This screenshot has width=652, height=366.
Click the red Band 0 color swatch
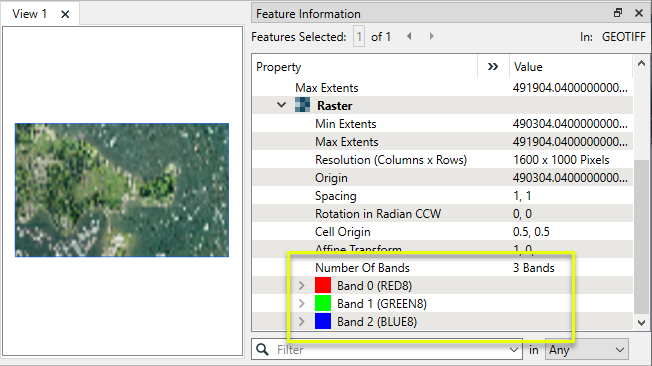click(323, 285)
